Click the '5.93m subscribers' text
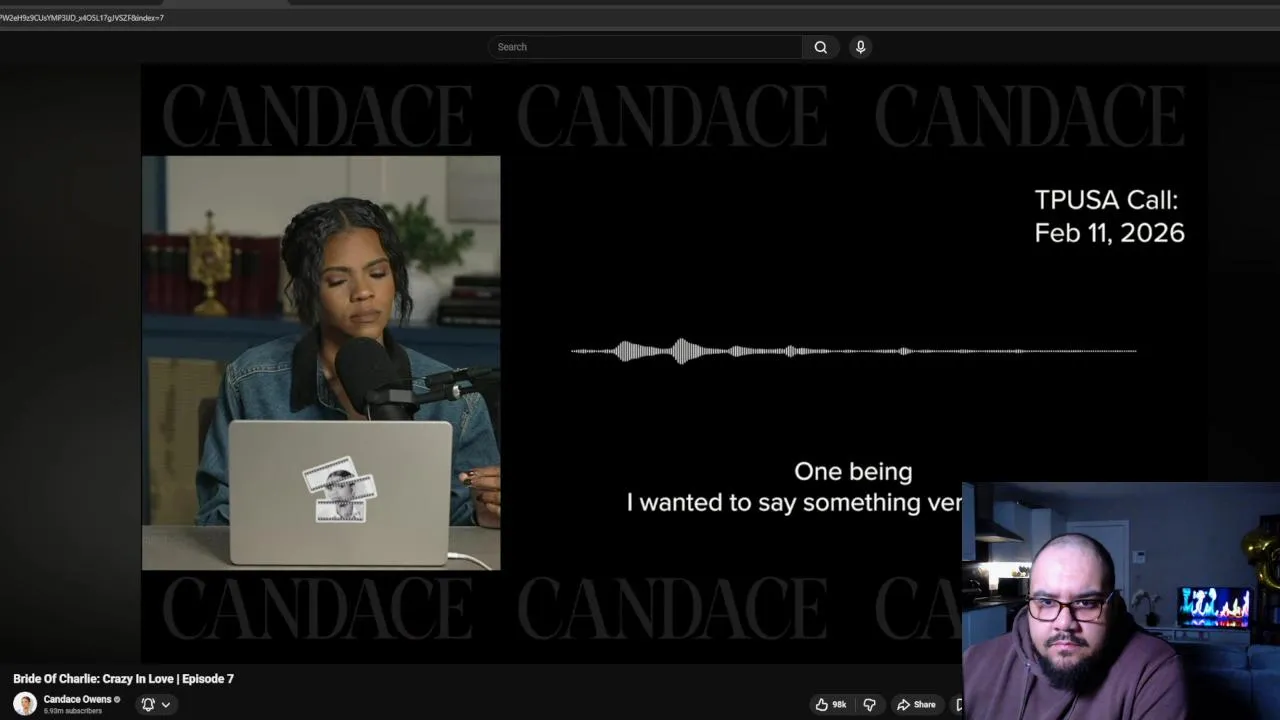Viewport: 1280px width, 720px height. 72,711
